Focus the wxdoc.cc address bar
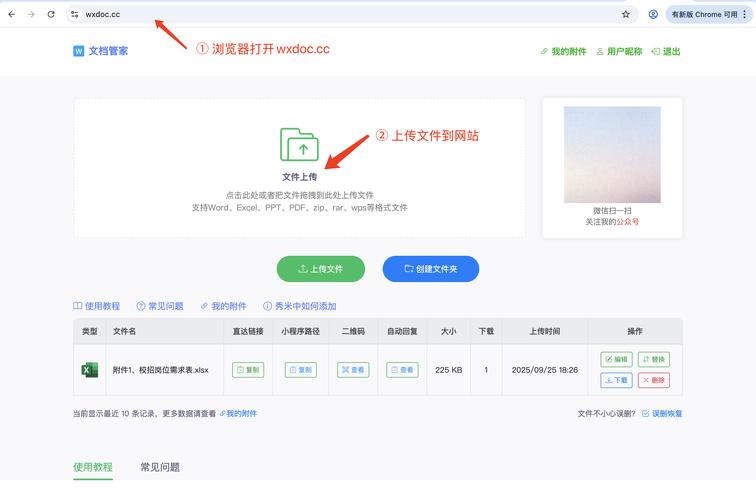The width and height of the screenshot is (756, 500). click(352, 14)
